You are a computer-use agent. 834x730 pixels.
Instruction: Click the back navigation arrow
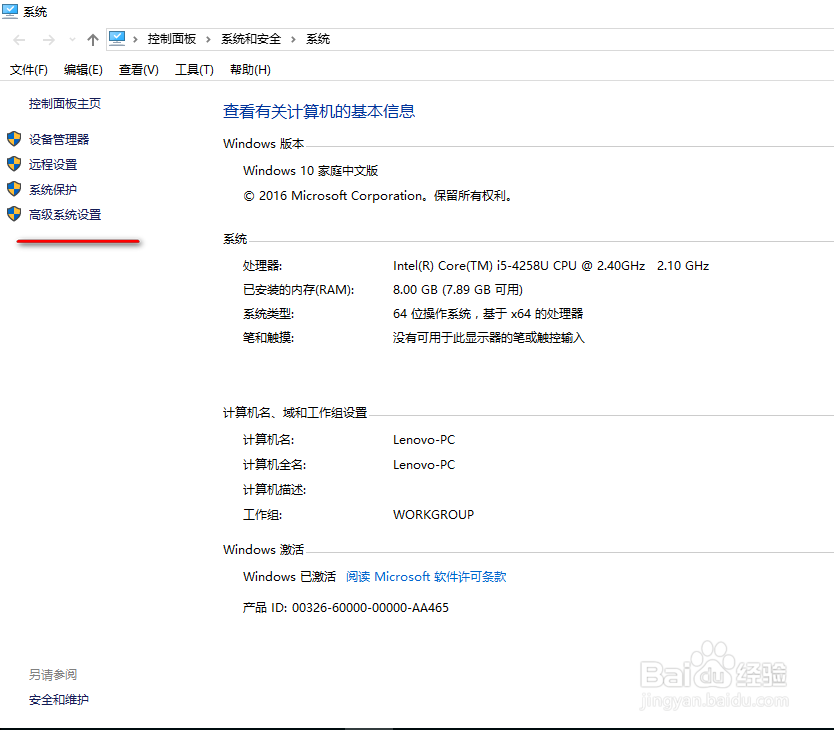pos(19,40)
